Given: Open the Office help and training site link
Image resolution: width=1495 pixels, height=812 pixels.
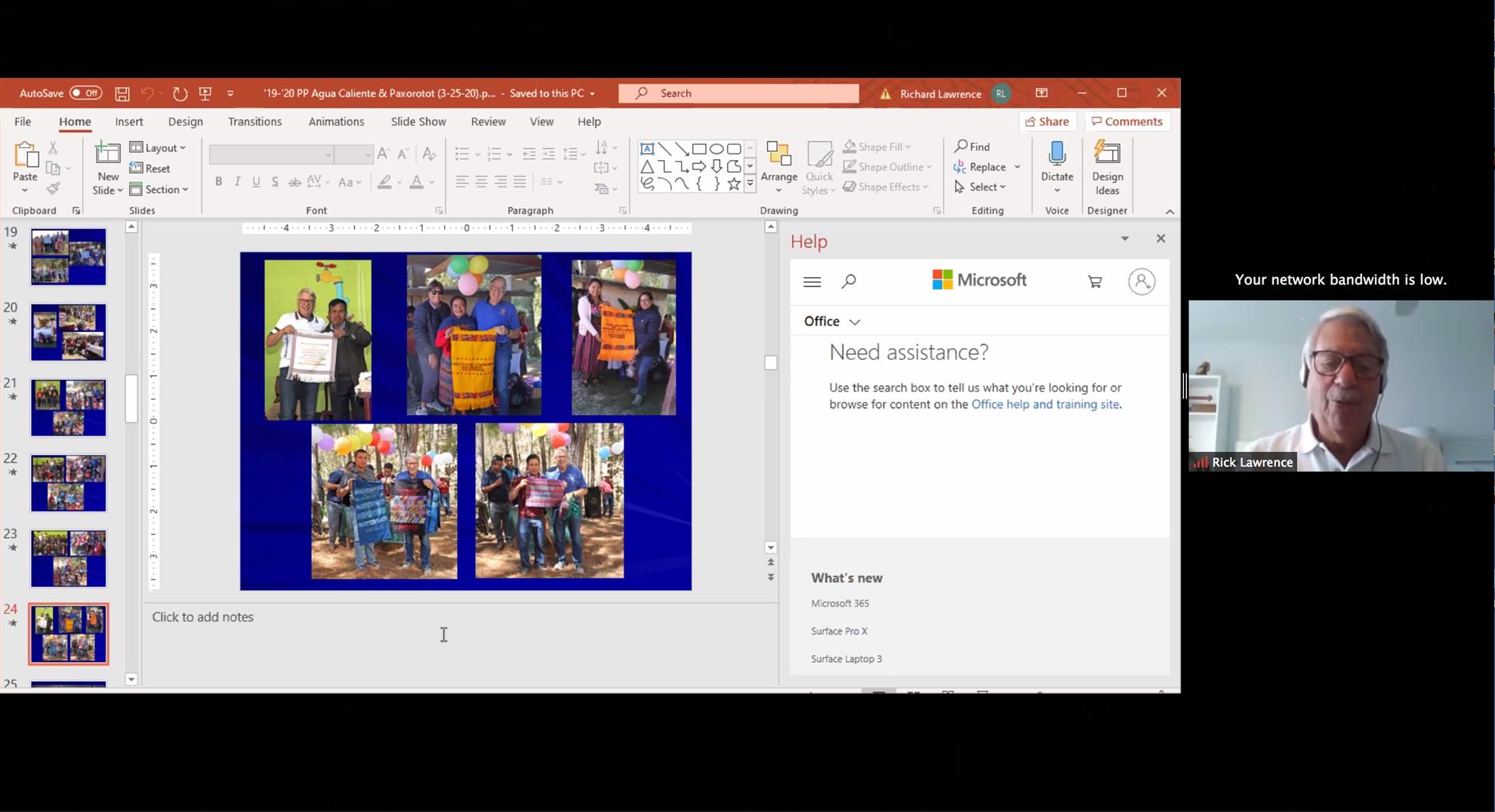Looking at the screenshot, I should point(1044,404).
